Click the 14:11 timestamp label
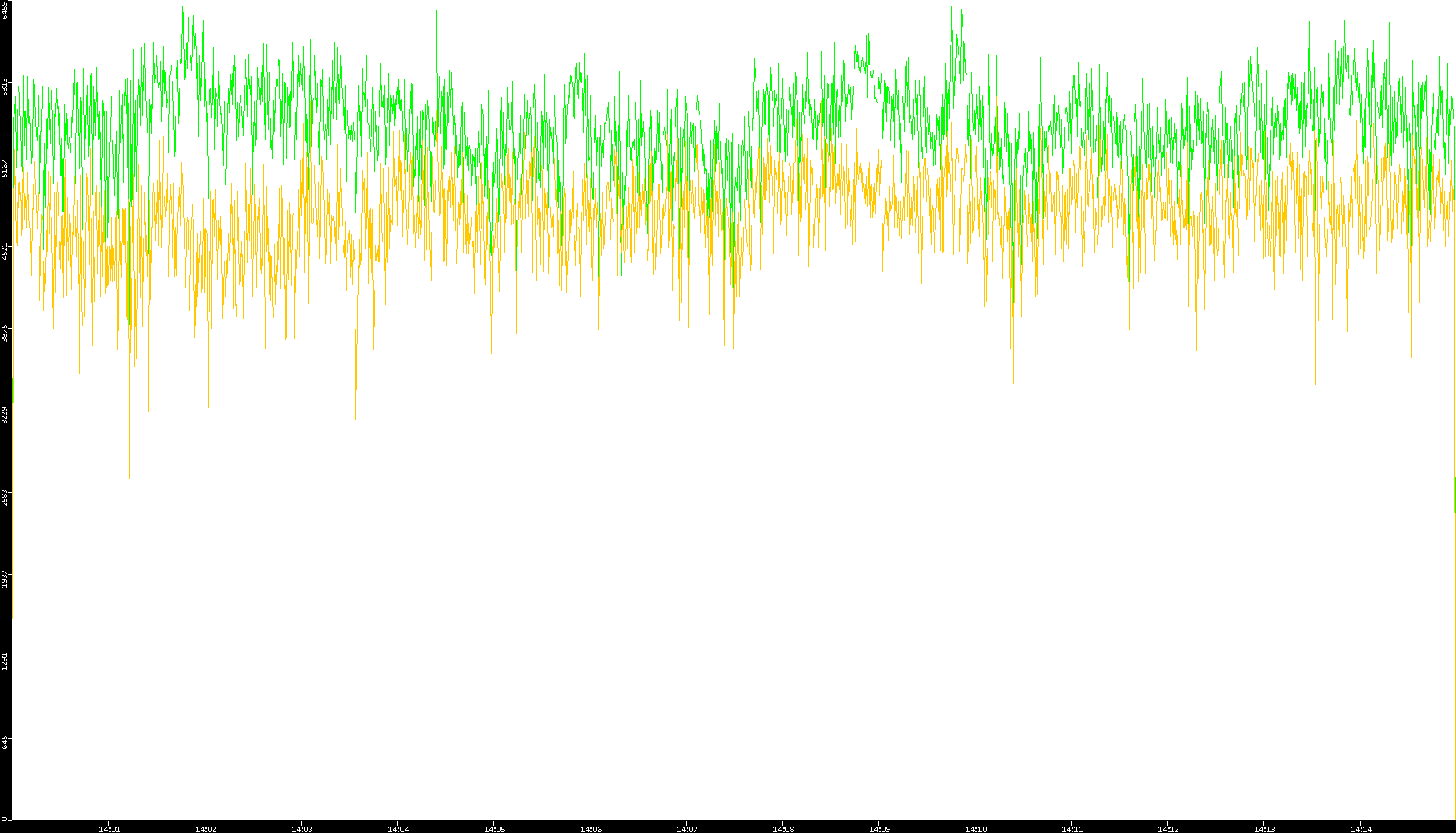Screen dimensions: 1456x833 [1072, 829]
